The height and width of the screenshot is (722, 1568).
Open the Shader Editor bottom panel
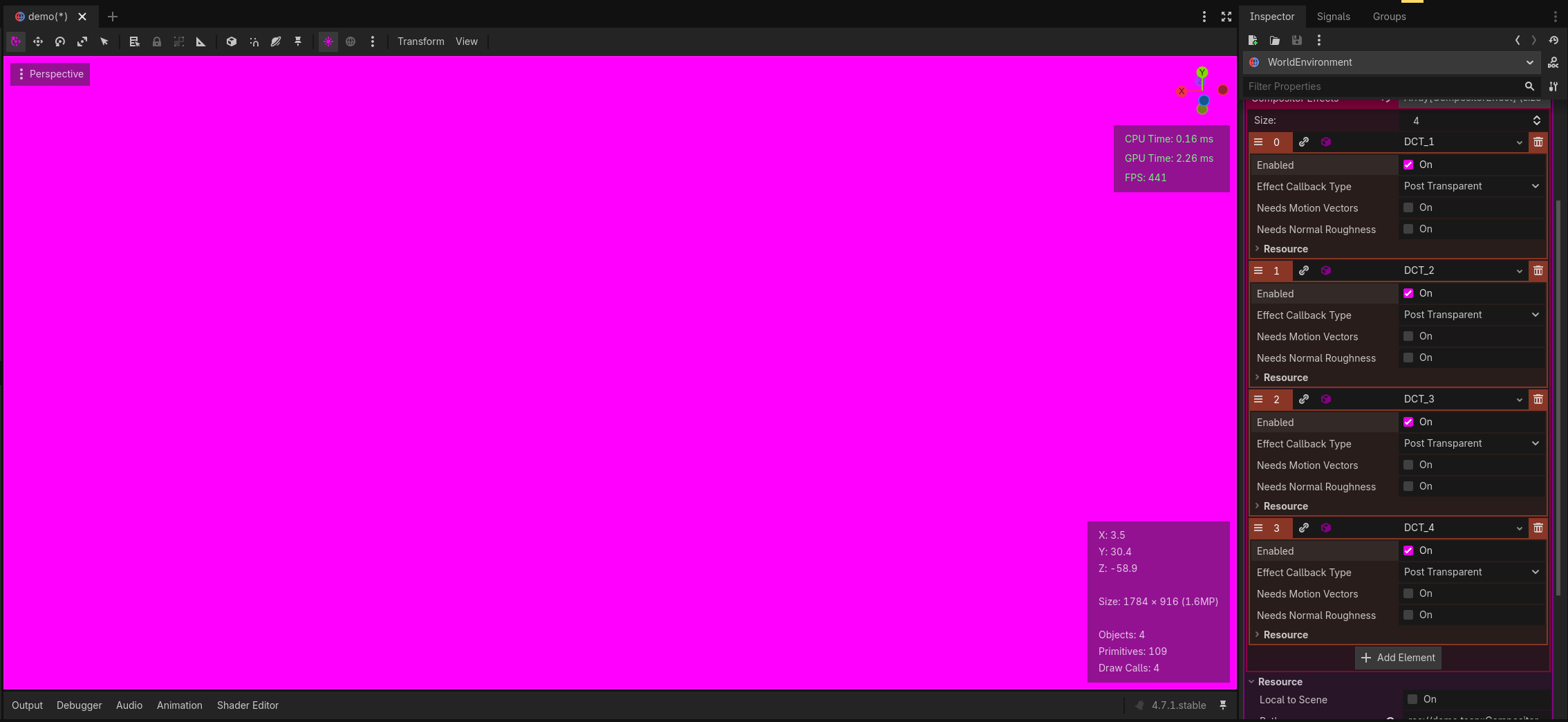[x=248, y=705]
